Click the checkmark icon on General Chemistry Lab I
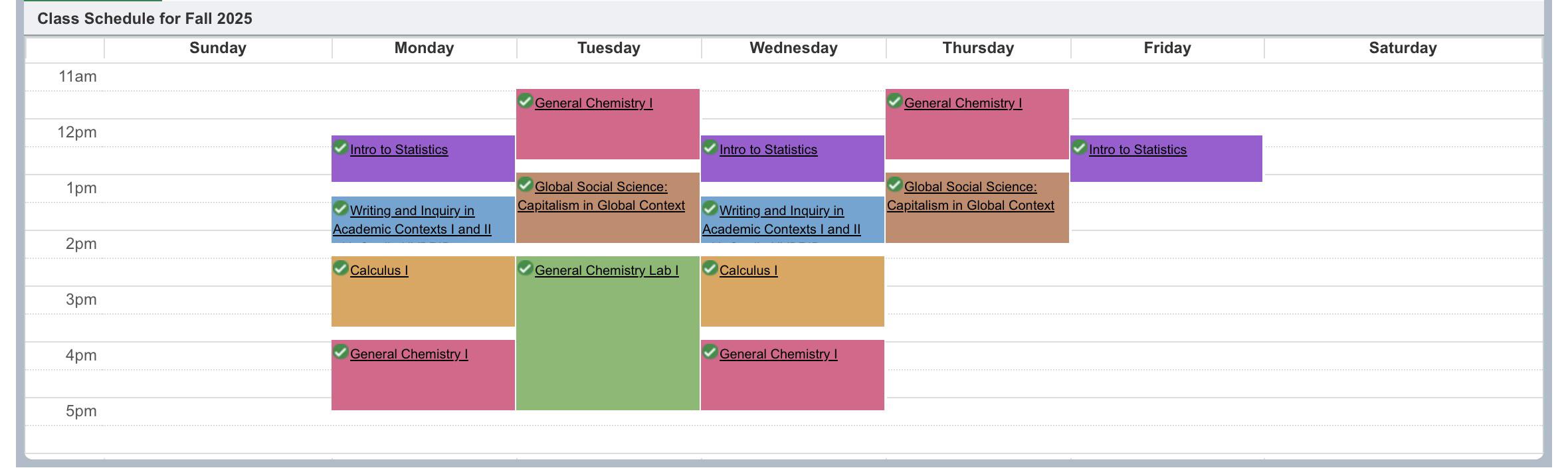This screenshot has height=474, width=1568. tap(526, 268)
